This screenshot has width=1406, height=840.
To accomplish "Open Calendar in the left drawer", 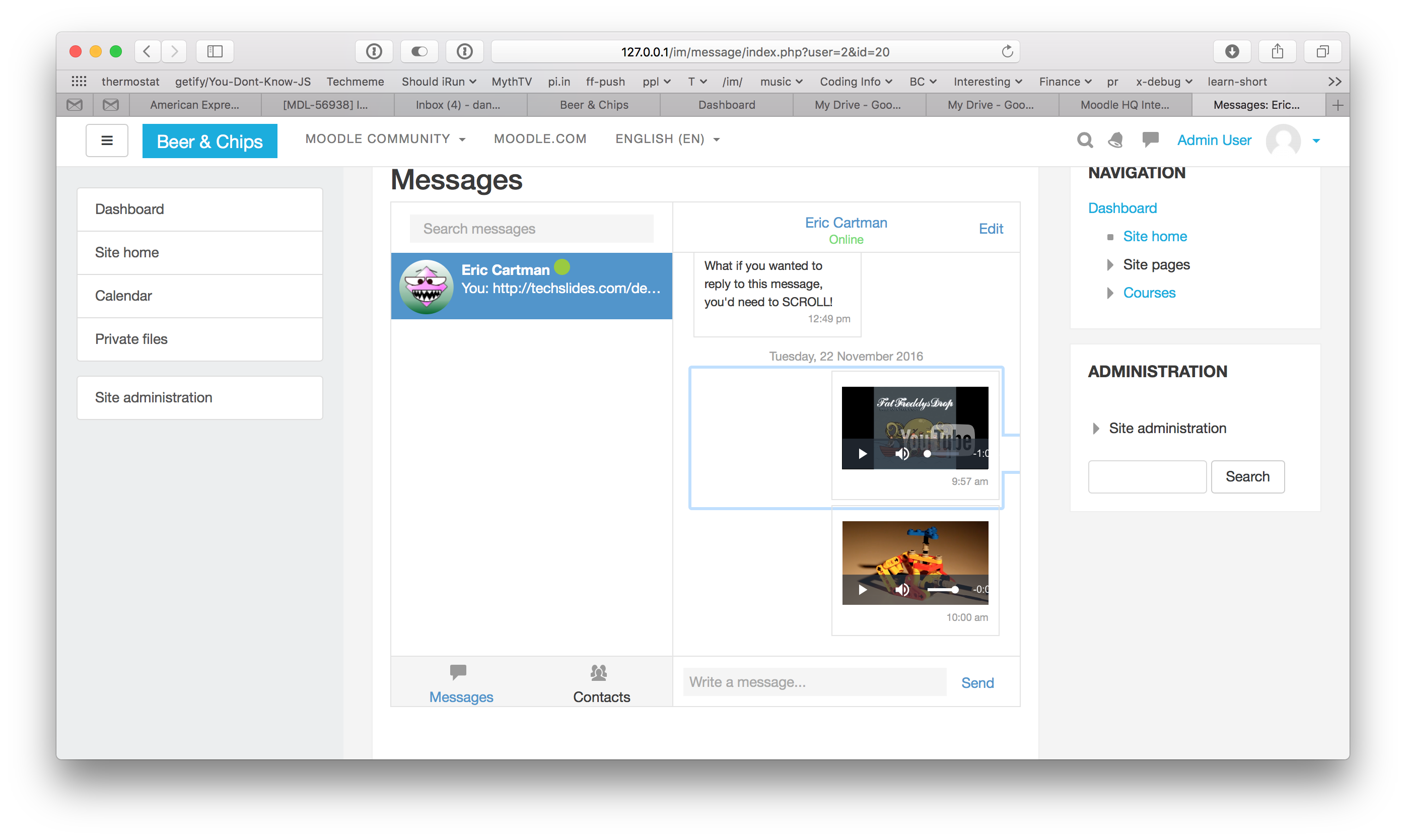I will (200, 296).
